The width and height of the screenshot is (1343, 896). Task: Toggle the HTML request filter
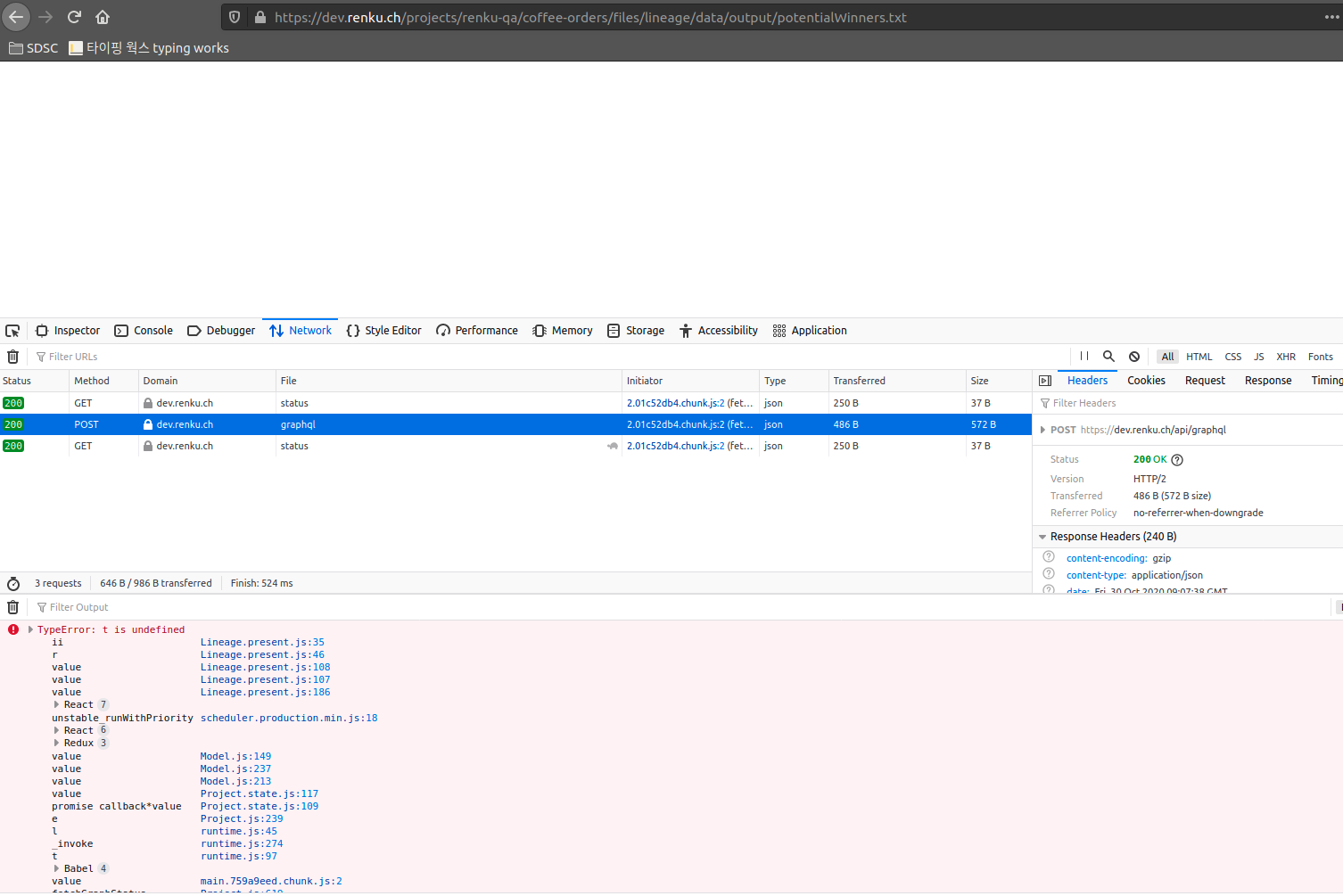coord(1199,356)
